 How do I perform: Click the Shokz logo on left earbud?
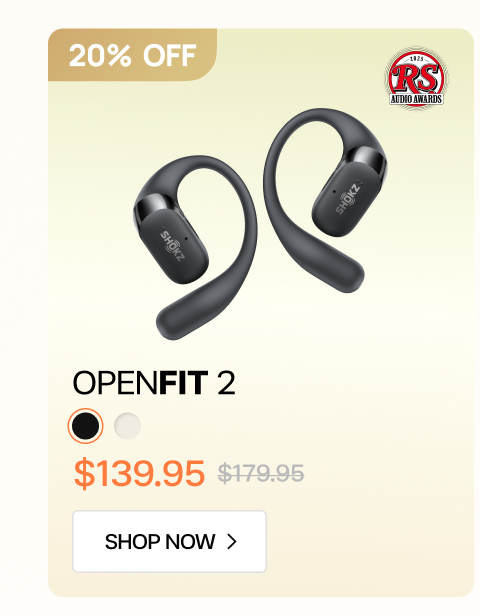[172, 246]
